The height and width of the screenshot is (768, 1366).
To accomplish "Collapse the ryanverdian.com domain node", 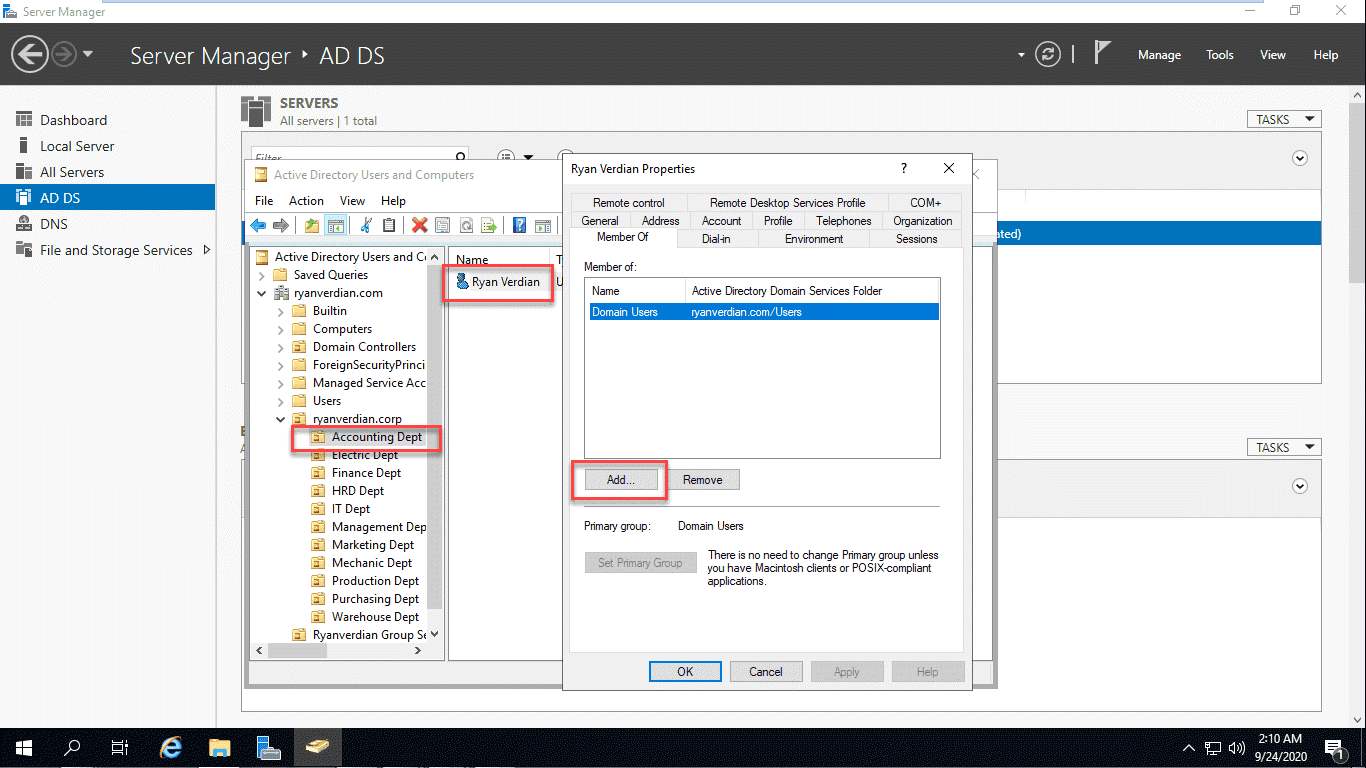I will click(x=262, y=293).
